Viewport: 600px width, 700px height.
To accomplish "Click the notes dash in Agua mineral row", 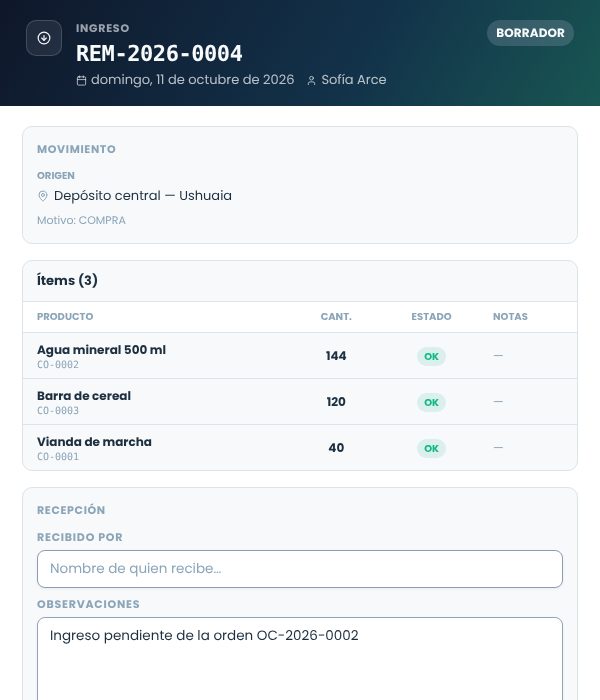I will (498, 356).
